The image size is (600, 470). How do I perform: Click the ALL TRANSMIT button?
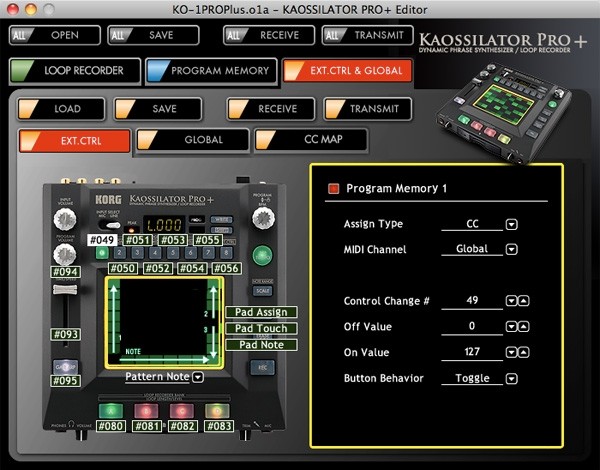(368, 35)
